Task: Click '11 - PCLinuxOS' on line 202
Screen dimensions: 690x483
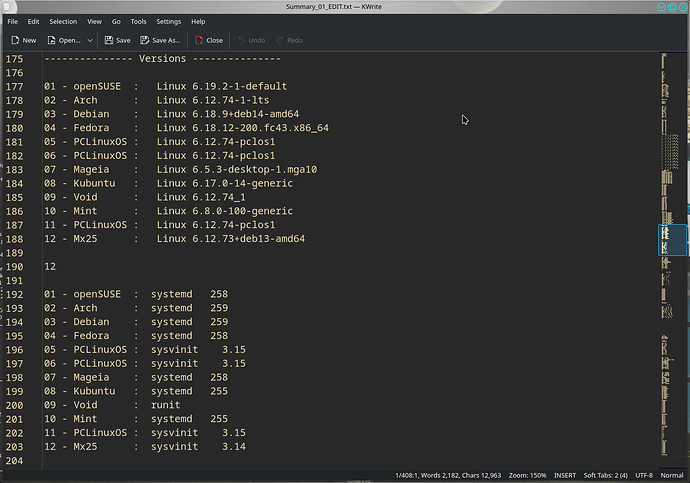Action: 85,433
